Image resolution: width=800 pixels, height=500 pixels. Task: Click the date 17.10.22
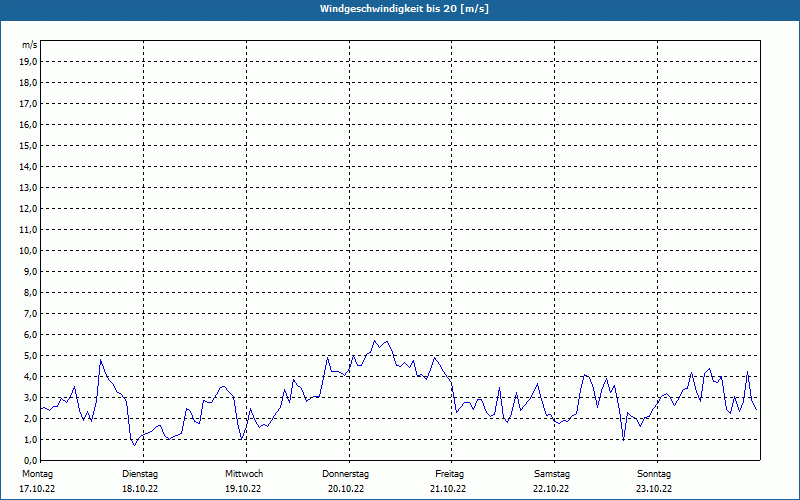(37, 489)
